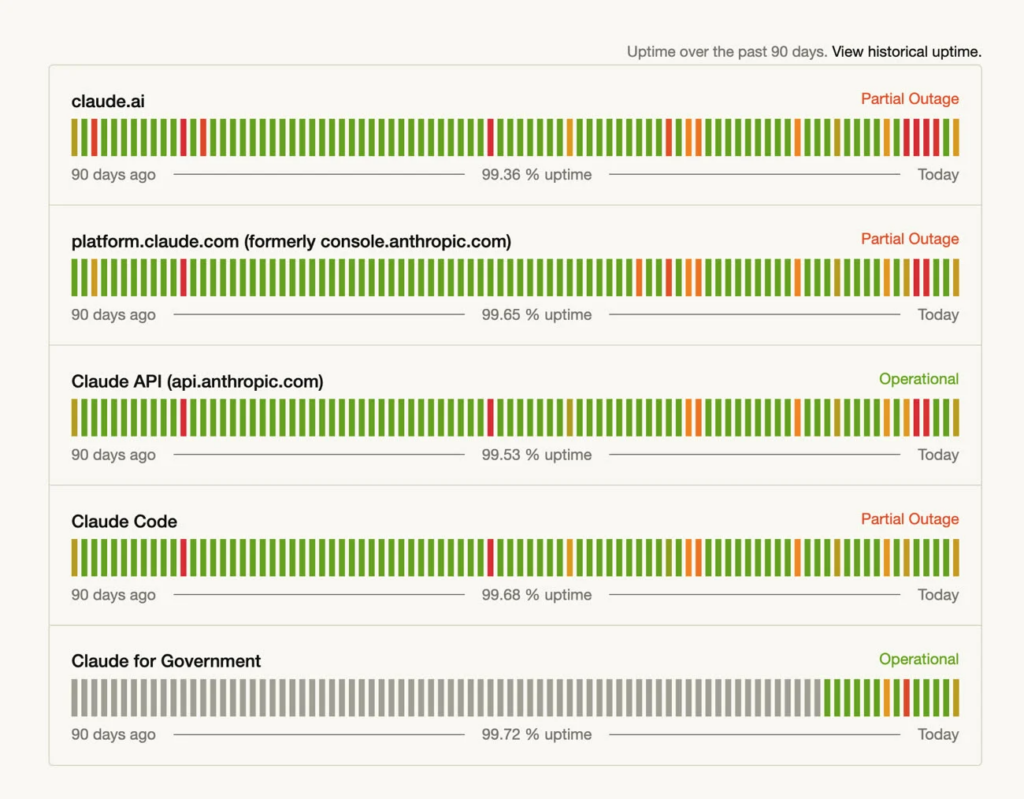Click Operational status for Claude for Government
The height and width of the screenshot is (799, 1024).
click(918, 659)
